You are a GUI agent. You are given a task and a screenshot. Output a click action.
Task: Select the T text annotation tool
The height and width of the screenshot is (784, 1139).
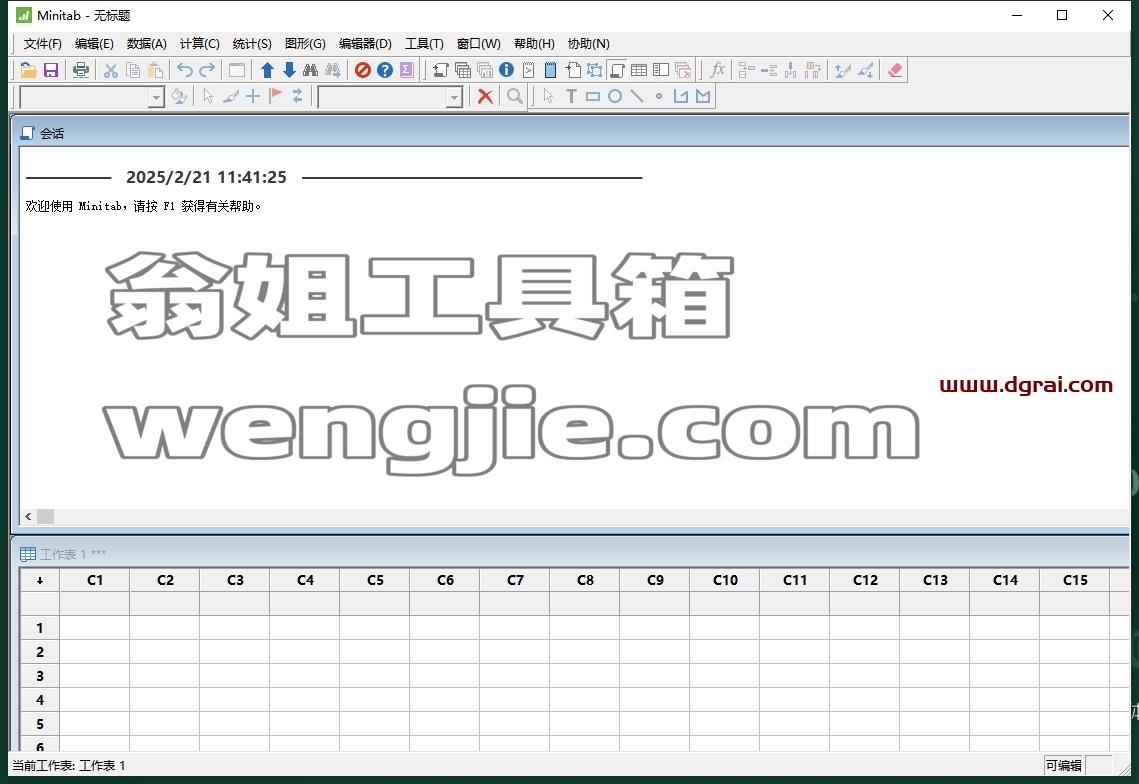[571, 96]
